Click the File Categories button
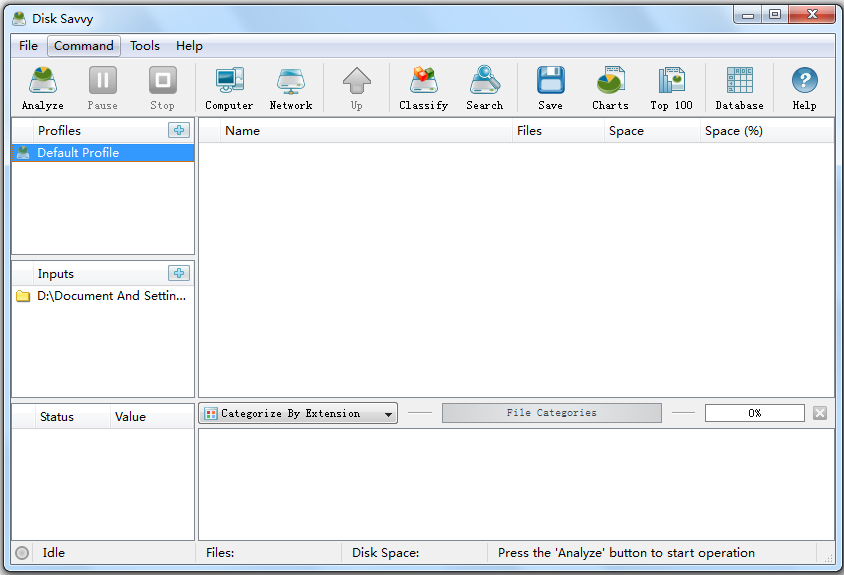This screenshot has width=844, height=575. coord(552,413)
